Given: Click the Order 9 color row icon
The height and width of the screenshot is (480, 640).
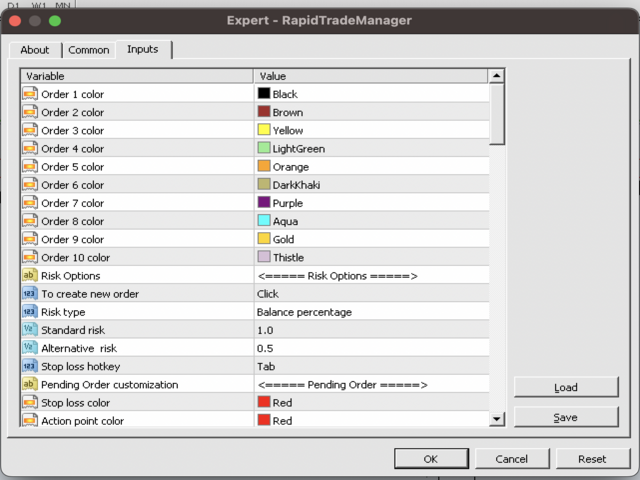Looking at the screenshot, I should pos(30,239).
